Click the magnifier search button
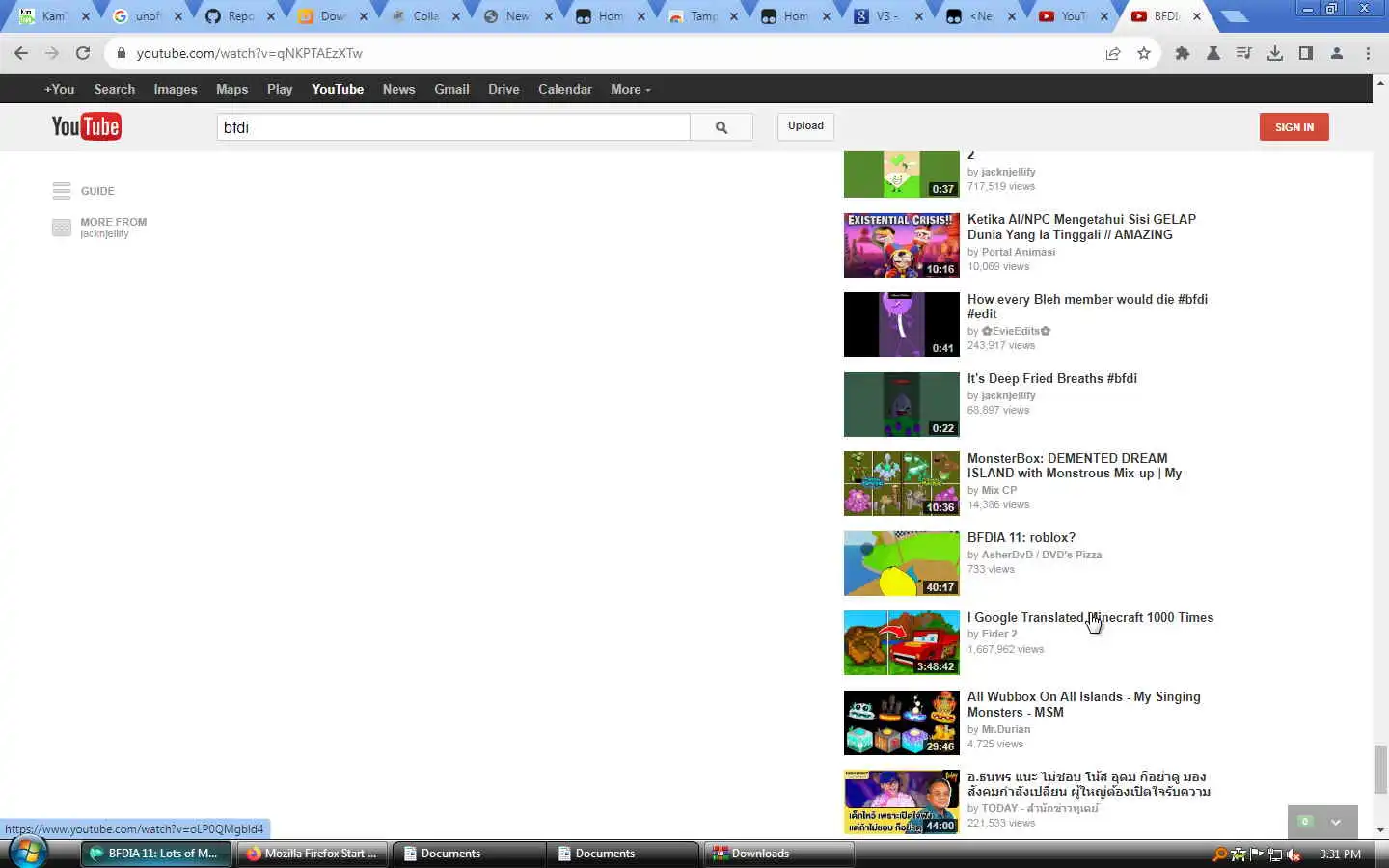This screenshot has width=1389, height=868. coord(722,127)
